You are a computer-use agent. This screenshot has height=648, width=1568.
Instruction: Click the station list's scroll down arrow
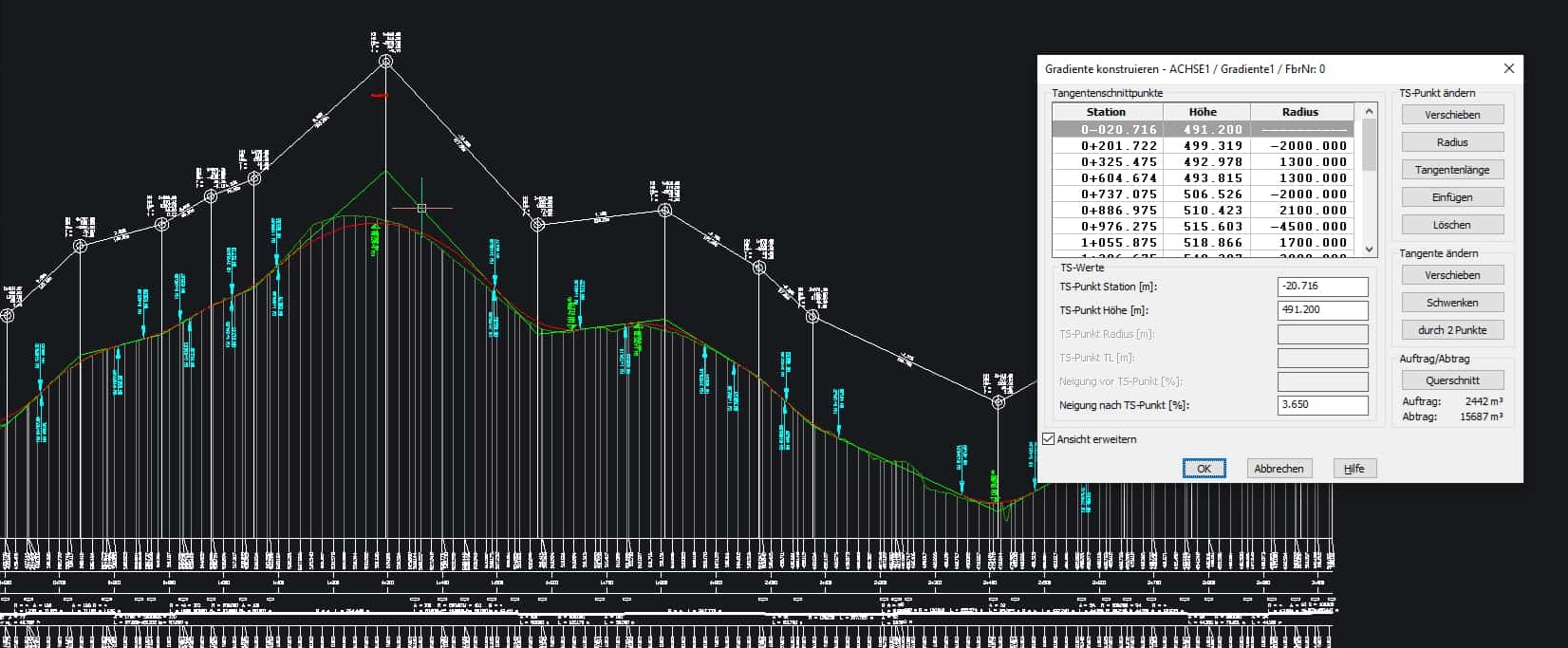click(1369, 249)
